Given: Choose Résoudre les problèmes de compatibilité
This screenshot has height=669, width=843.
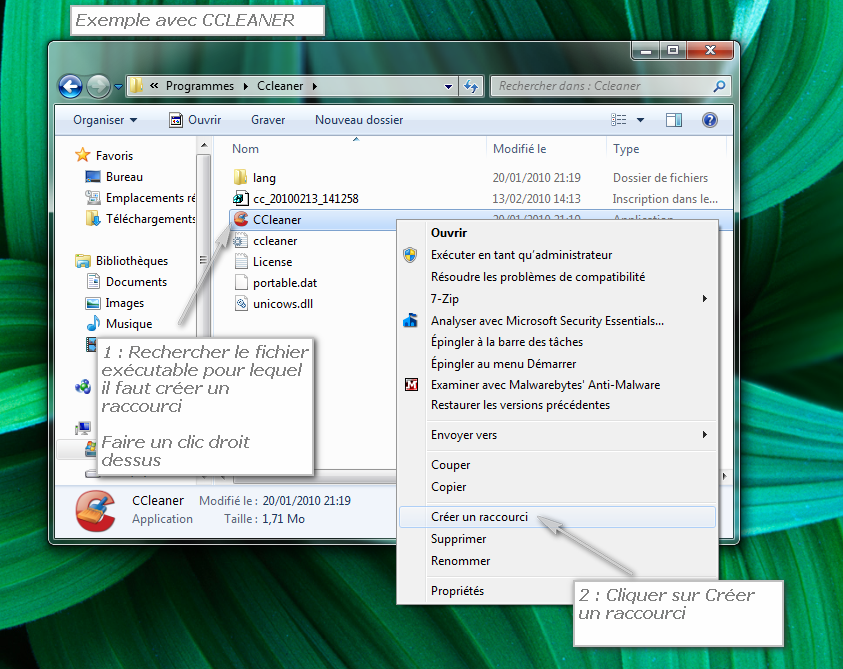Looking at the screenshot, I should (558, 277).
